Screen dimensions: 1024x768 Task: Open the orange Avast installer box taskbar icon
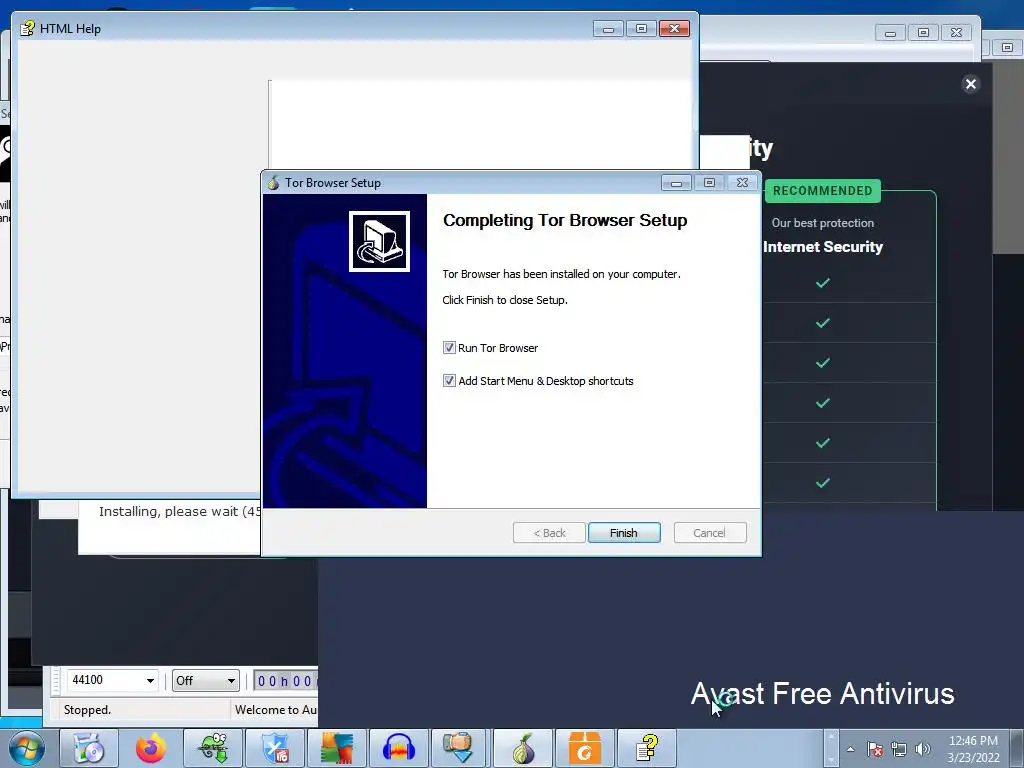pos(584,748)
